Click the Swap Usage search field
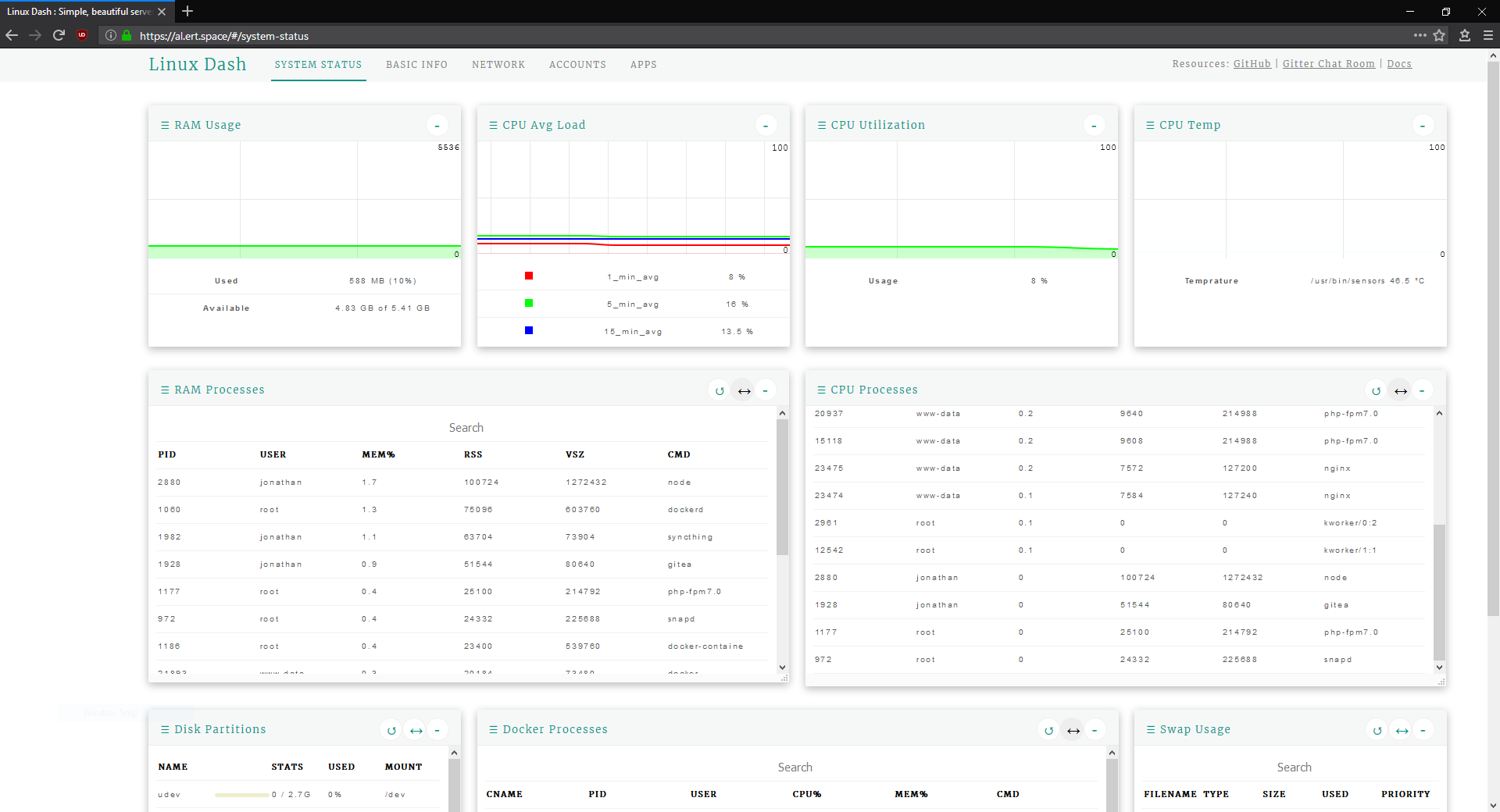Image resolution: width=1500 pixels, height=812 pixels. click(1294, 767)
